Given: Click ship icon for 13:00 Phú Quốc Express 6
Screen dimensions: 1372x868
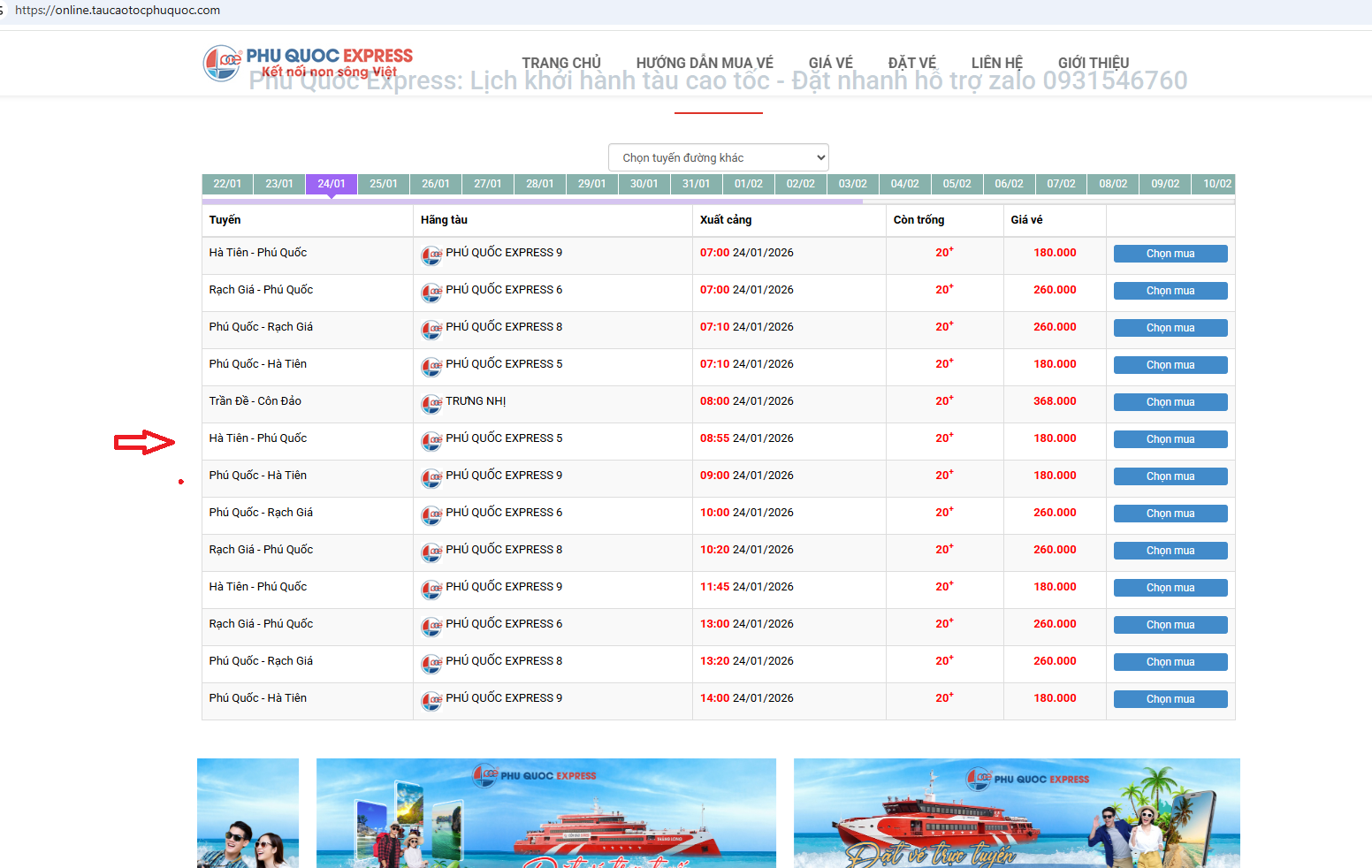Looking at the screenshot, I should coord(431,627).
